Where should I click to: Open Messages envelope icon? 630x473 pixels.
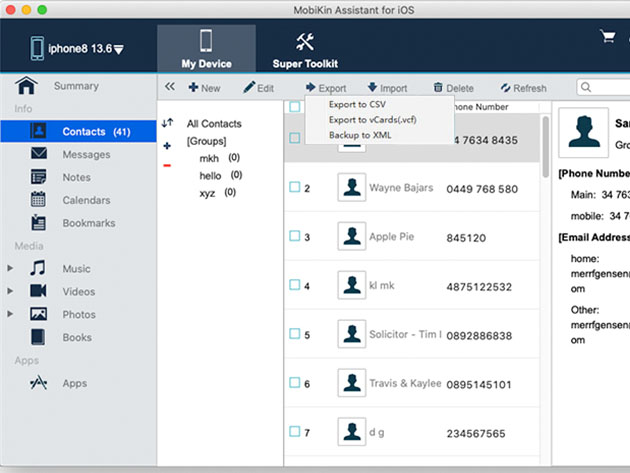[x=39, y=154]
